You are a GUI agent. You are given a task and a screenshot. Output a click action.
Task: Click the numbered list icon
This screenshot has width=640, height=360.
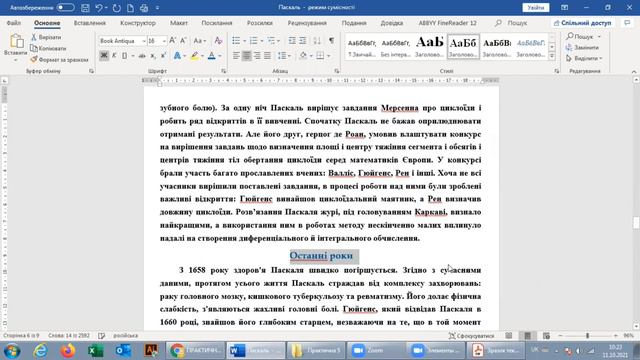point(253,40)
